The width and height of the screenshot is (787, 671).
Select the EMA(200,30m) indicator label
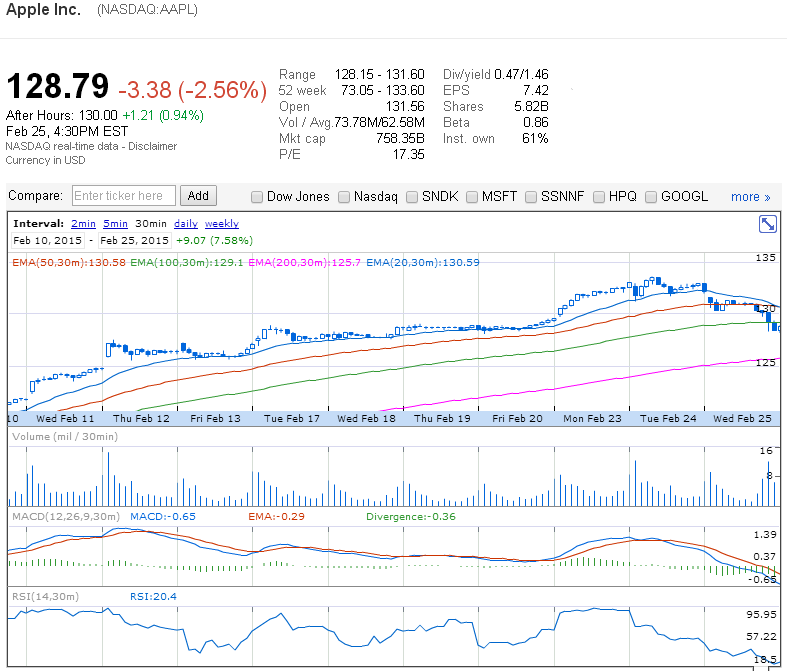(304, 262)
